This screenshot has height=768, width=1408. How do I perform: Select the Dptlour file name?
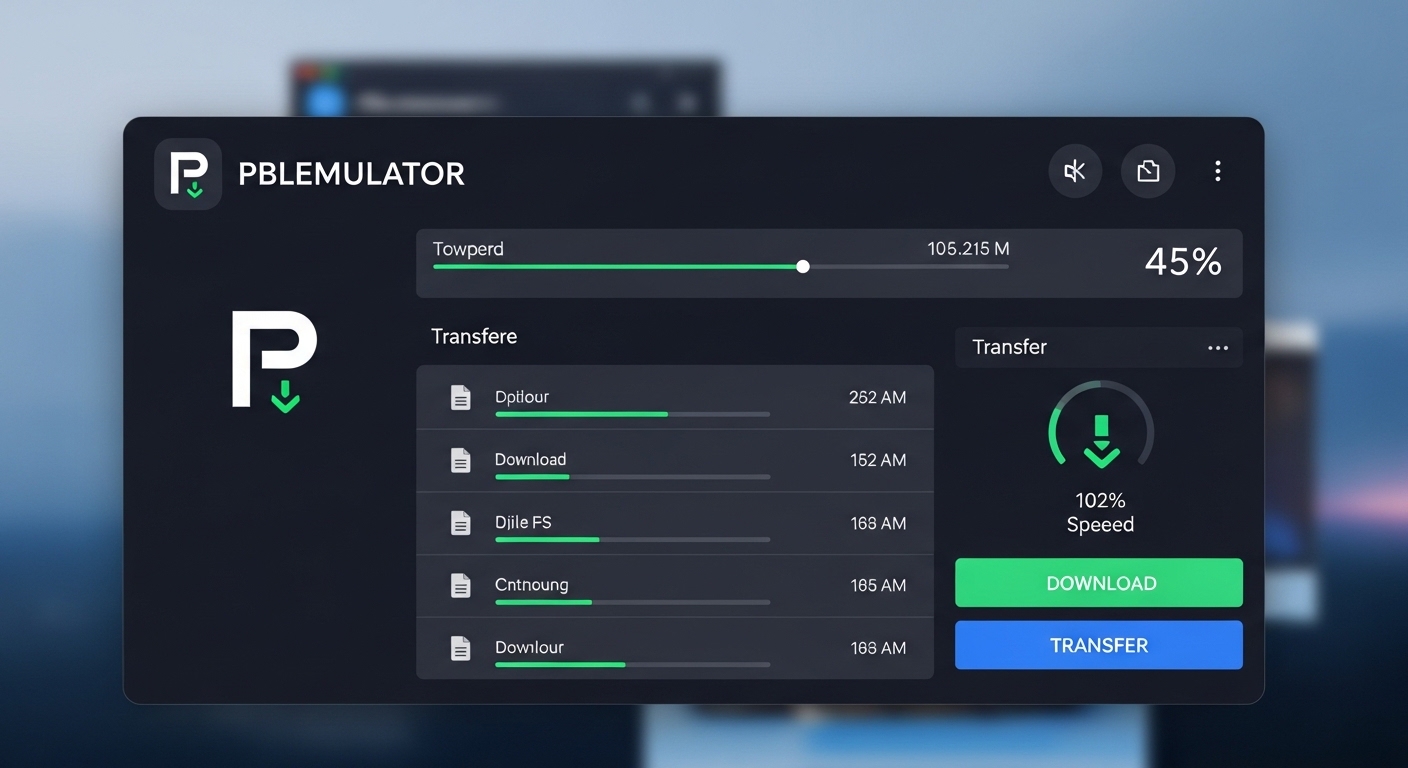point(522,397)
